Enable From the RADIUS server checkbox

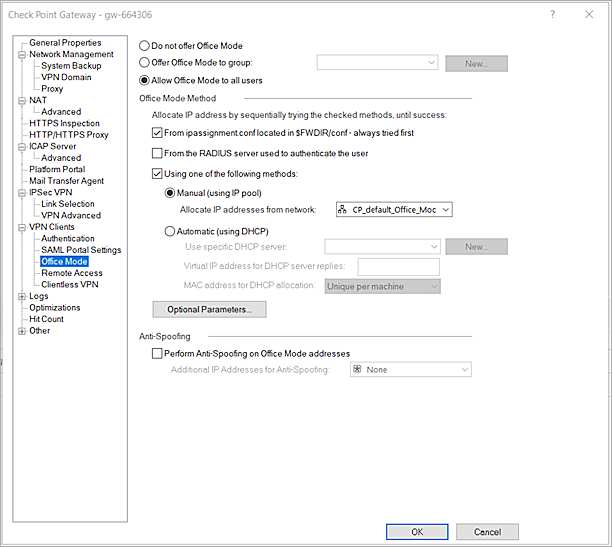click(157, 153)
